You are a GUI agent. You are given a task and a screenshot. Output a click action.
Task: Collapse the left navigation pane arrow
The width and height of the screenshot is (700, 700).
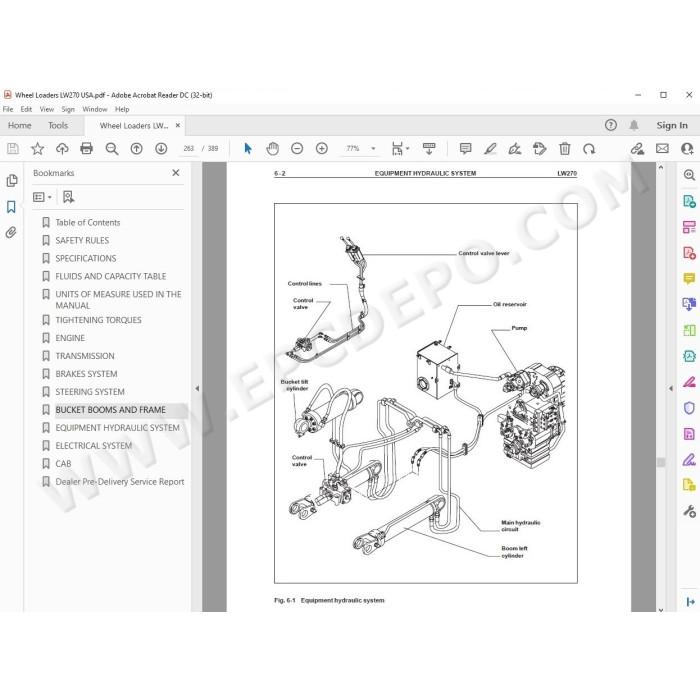(197, 388)
